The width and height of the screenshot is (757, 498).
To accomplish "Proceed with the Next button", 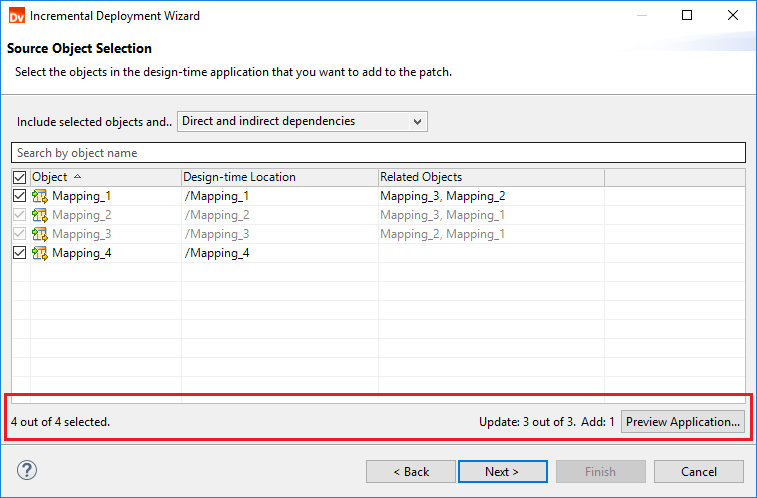I will coord(503,471).
